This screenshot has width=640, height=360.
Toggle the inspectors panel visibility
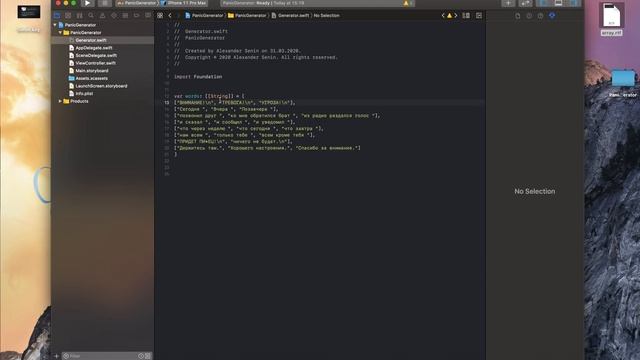(573, 3)
